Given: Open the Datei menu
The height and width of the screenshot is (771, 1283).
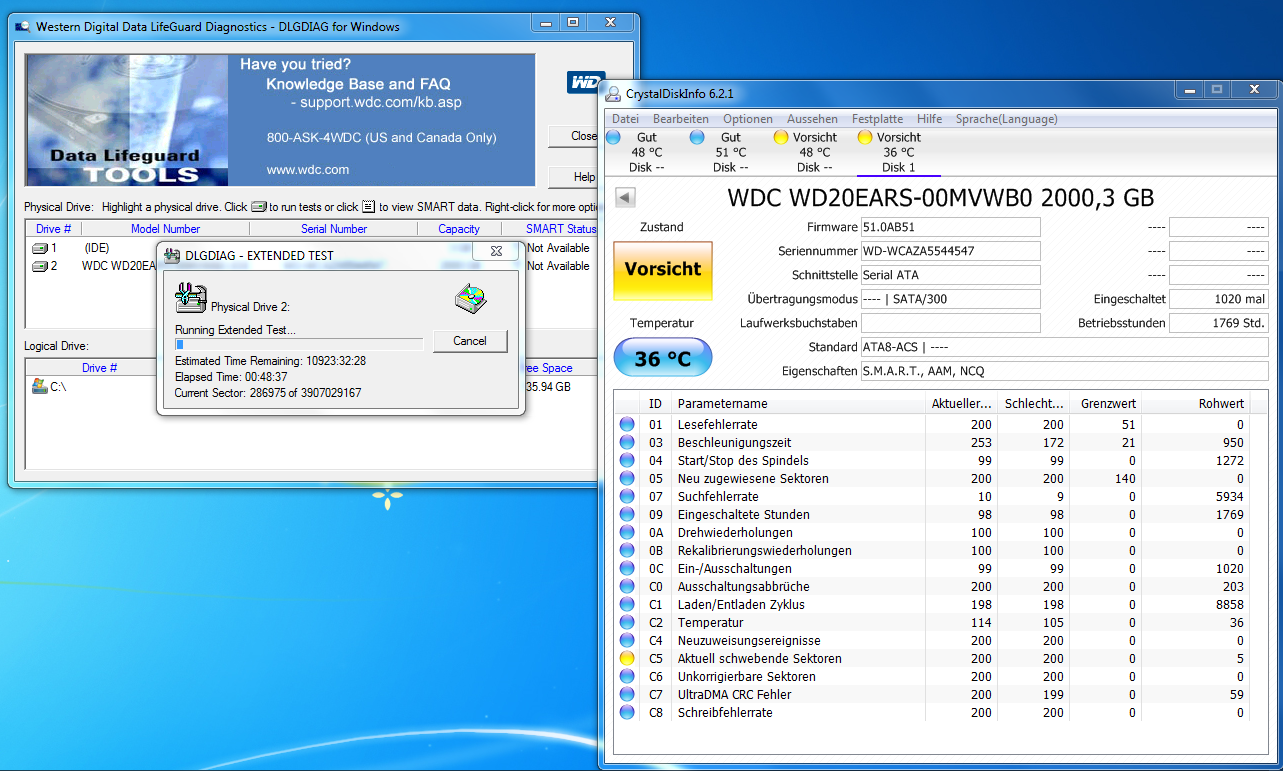Looking at the screenshot, I should pyautogui.click(x=625, y=119).
